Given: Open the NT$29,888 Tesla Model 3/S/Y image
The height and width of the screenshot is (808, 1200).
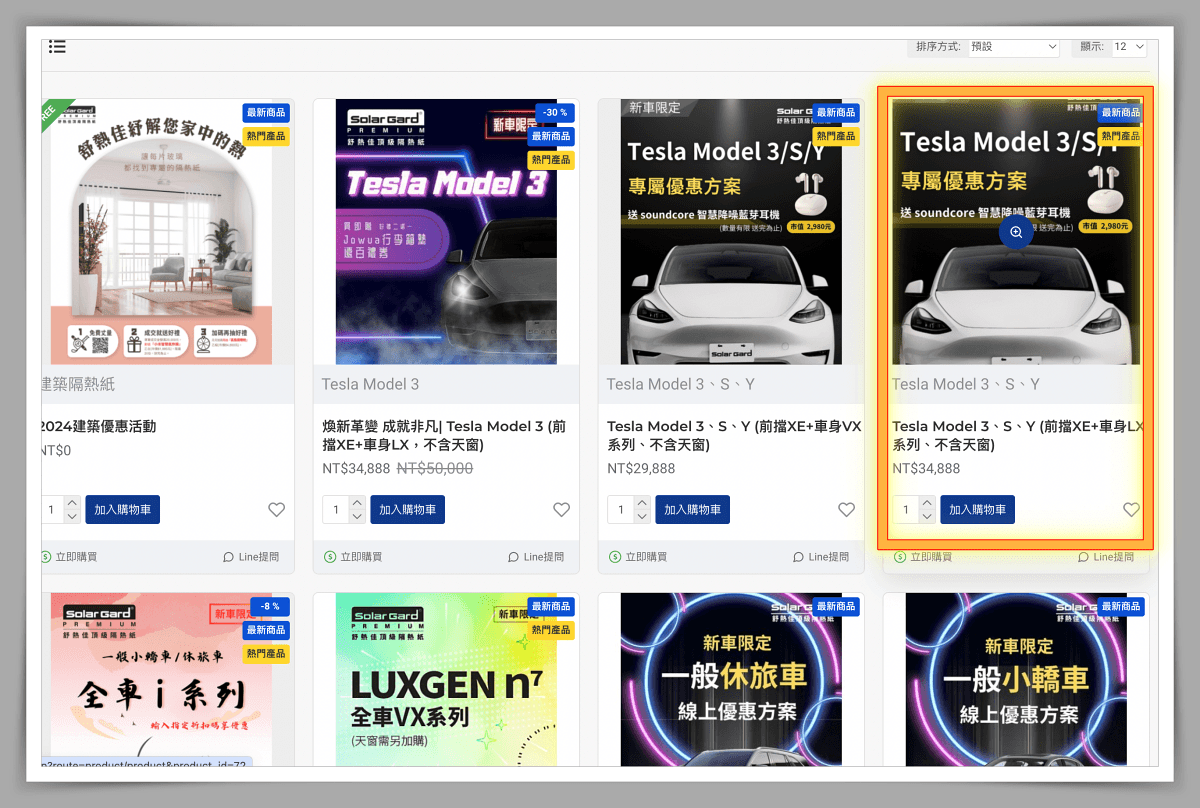Looking at the screenshot, I should pyautogui.click(x=731, y=231).
